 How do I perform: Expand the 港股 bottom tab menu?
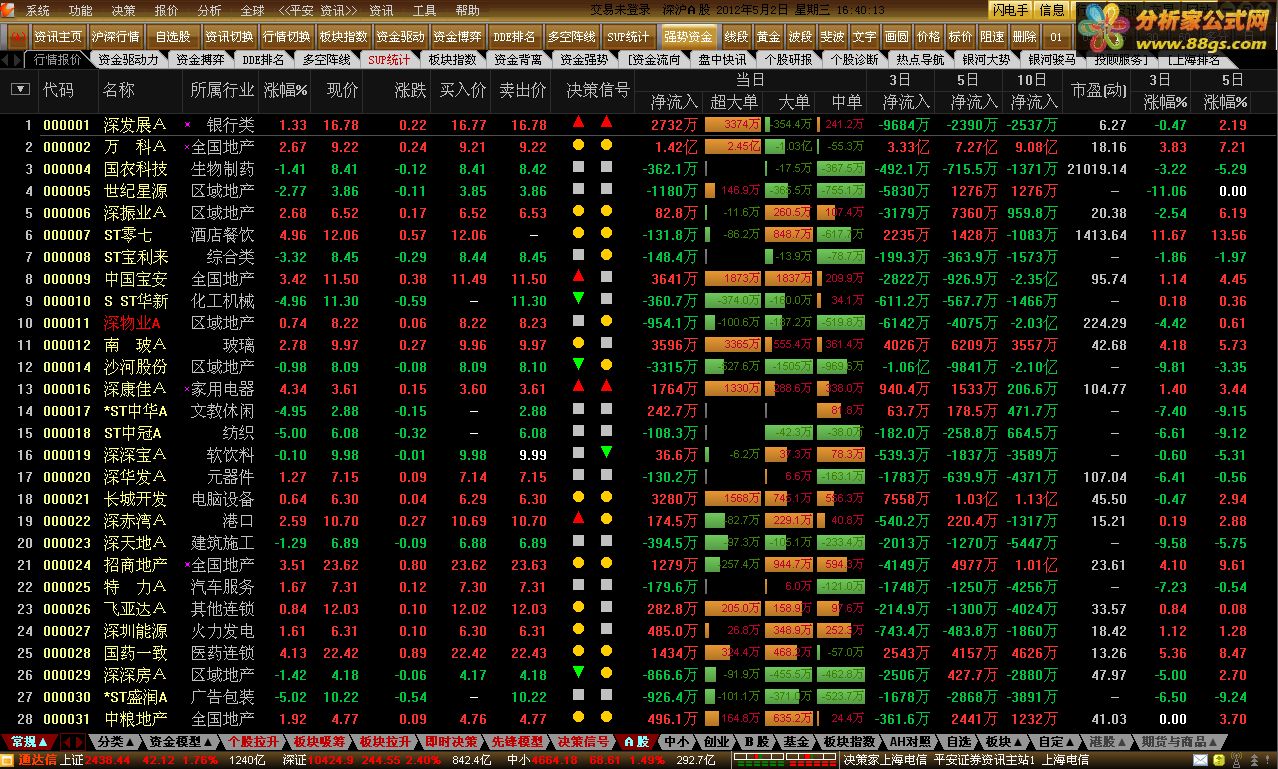1109,742
